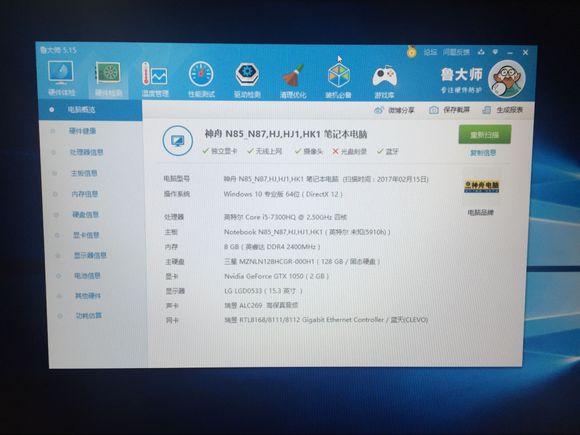
Task: Open the dropdown menu icon beside minimize
Action: [x=495, y=53]
